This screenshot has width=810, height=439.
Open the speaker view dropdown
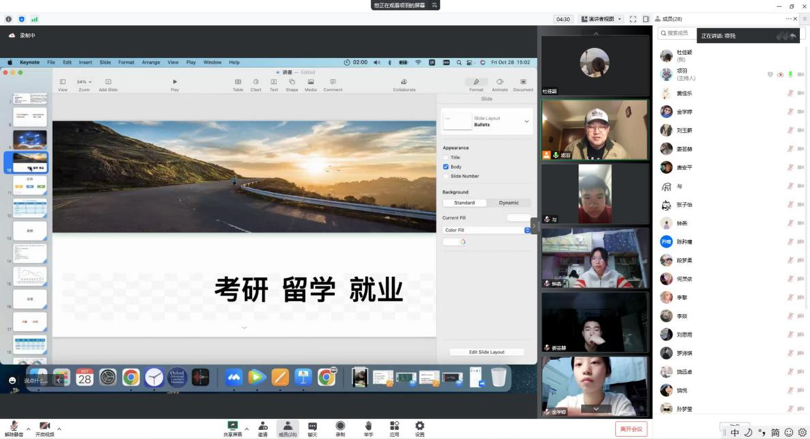[602, 19]
